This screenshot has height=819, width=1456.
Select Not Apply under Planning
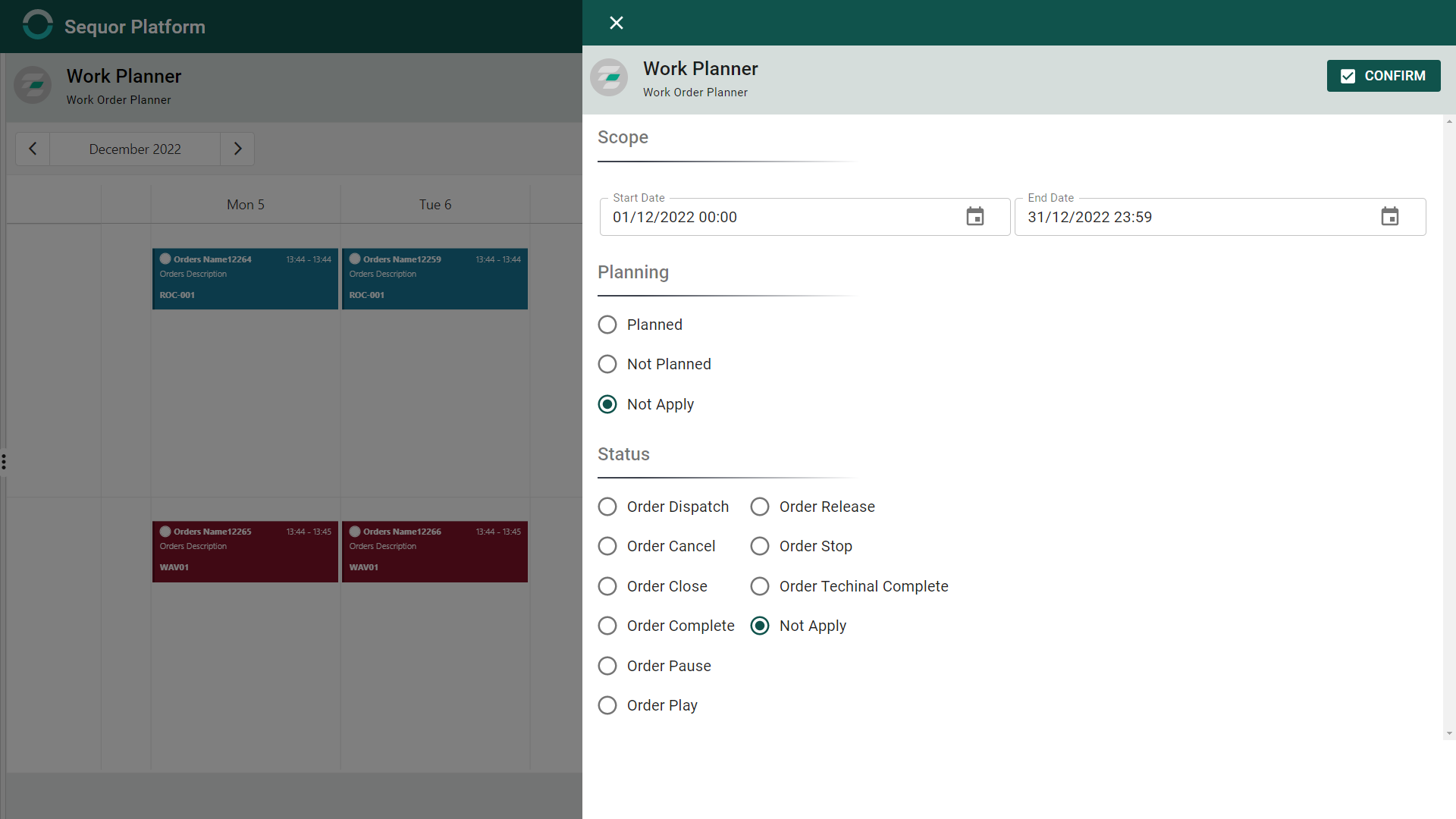click(607, 404)
